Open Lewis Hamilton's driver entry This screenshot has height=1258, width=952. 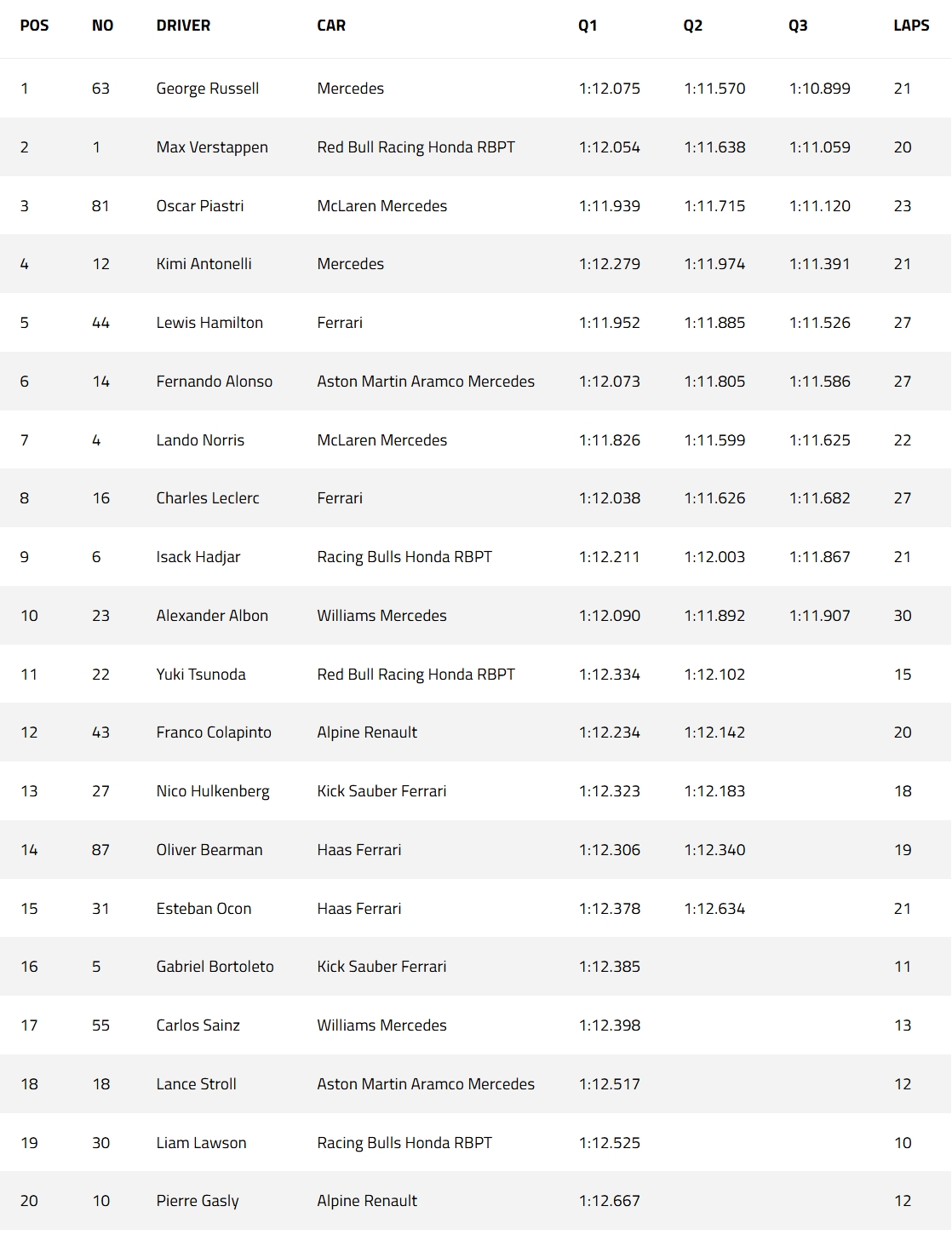click(209, 323)
